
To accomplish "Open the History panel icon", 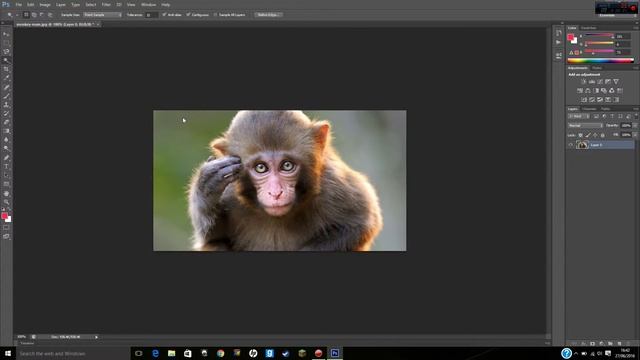I will click(x=558, y=33).
